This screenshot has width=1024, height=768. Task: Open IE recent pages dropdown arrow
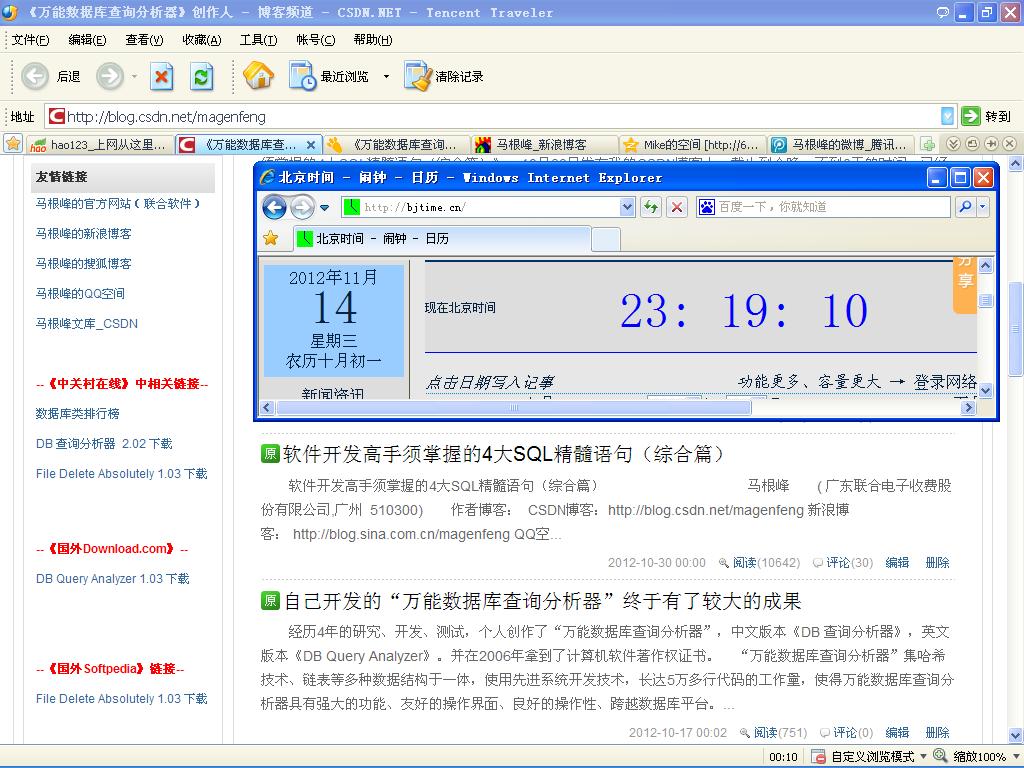[x=325, y=208]
